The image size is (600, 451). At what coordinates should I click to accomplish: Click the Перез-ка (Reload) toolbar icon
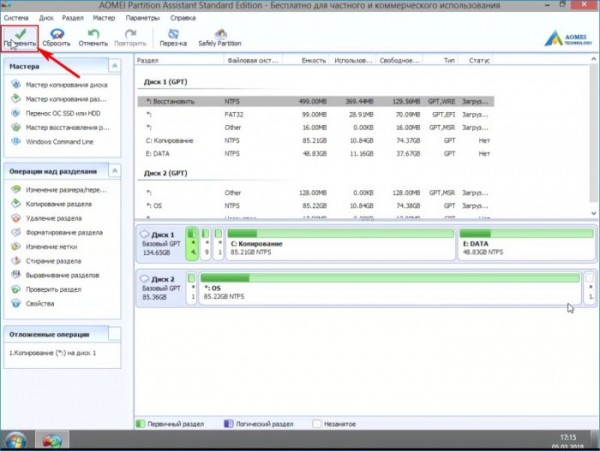tap(173, 34)
